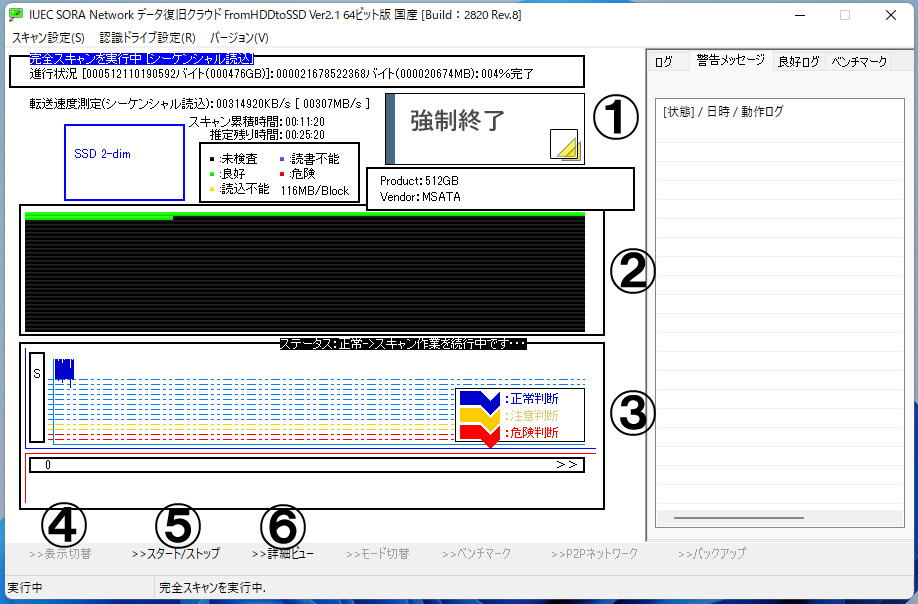Open the スキャン設定(S) menu
This screenshot has width=918, height=604.
pyautogui.click(x=48, y=38)
